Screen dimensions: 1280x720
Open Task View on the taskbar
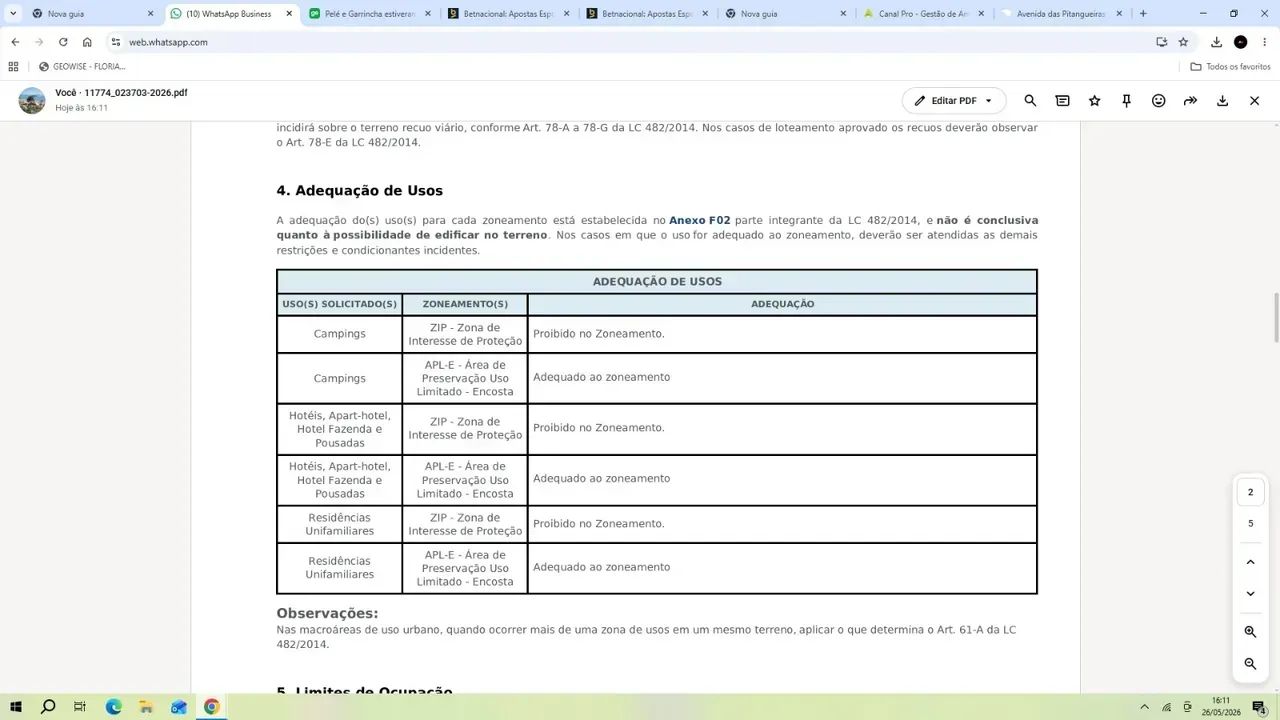tap(80, 707)
